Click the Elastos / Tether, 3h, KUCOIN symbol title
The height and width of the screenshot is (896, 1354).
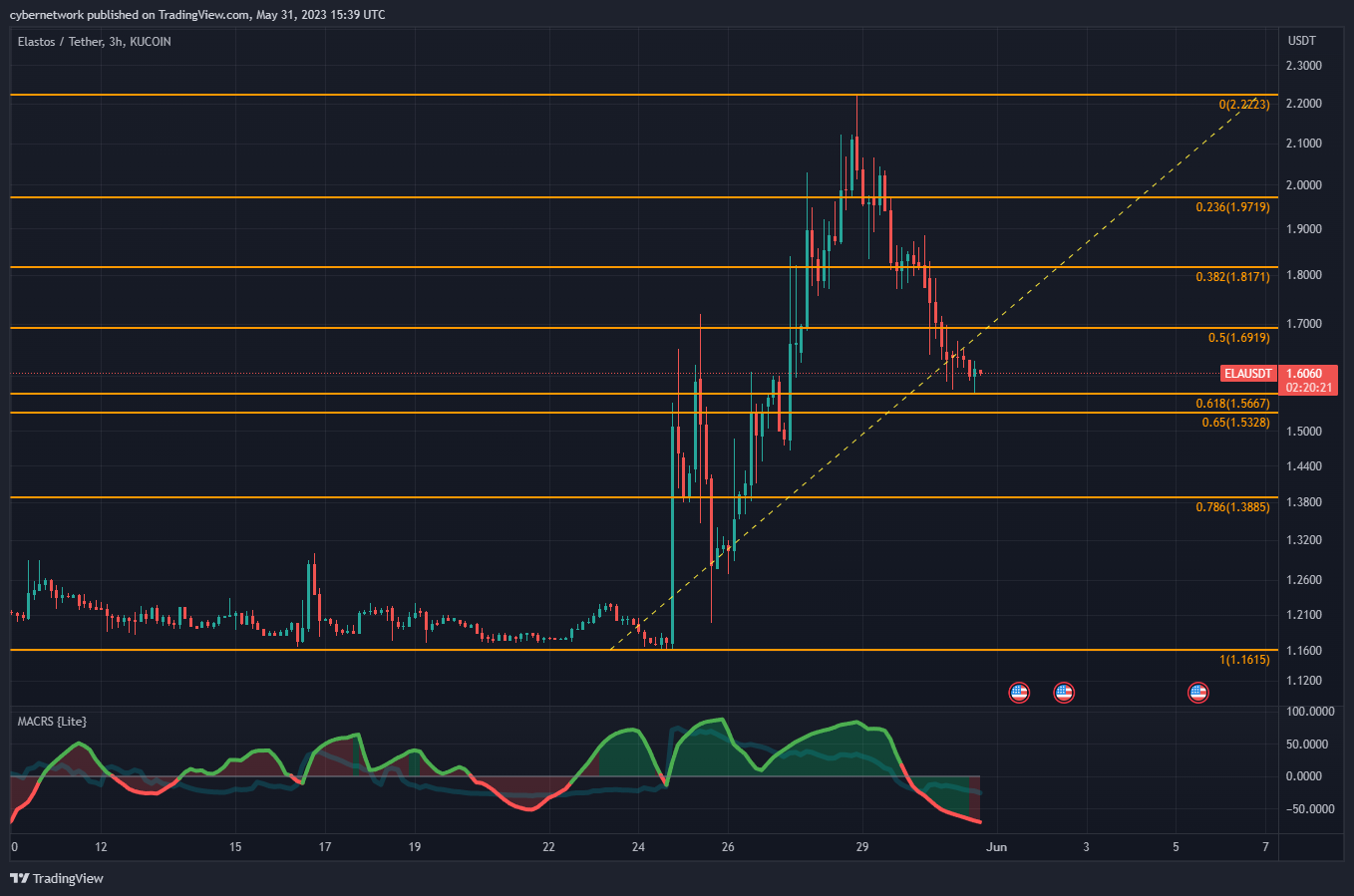(x=95, y=42)
